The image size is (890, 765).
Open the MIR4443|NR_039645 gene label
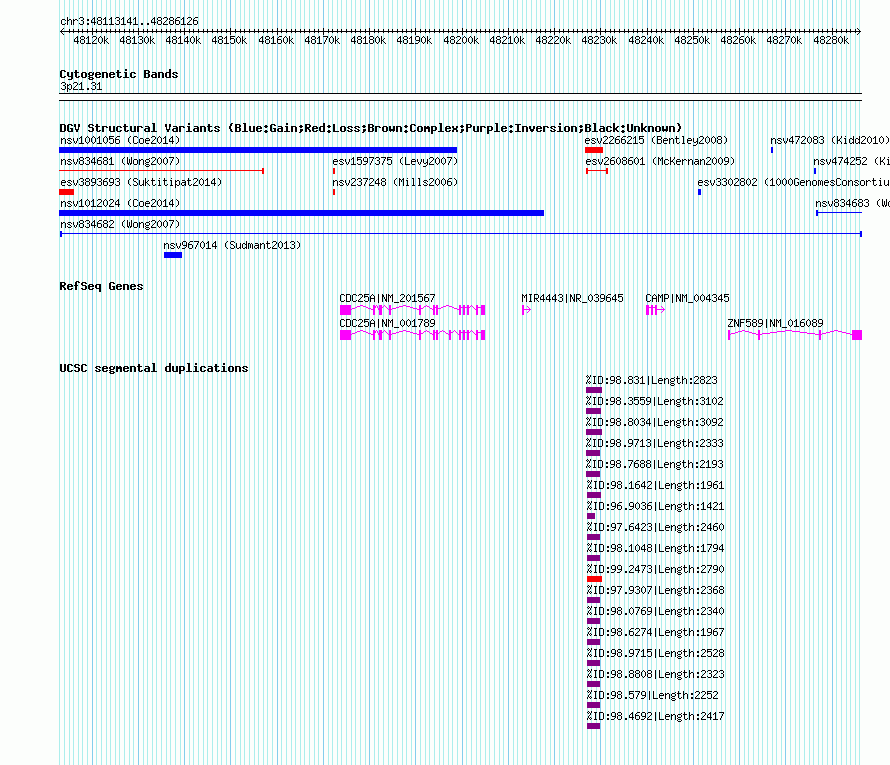572,298
